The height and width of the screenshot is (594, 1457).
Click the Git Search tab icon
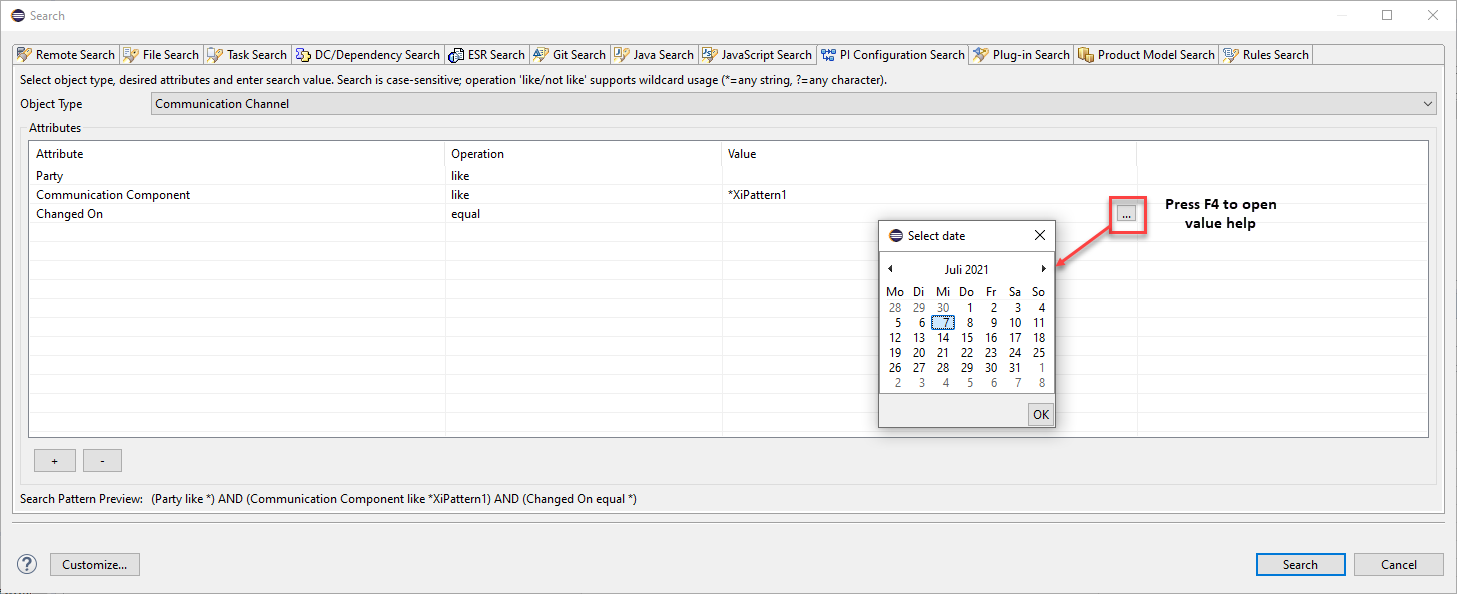(x=540, y=54)
